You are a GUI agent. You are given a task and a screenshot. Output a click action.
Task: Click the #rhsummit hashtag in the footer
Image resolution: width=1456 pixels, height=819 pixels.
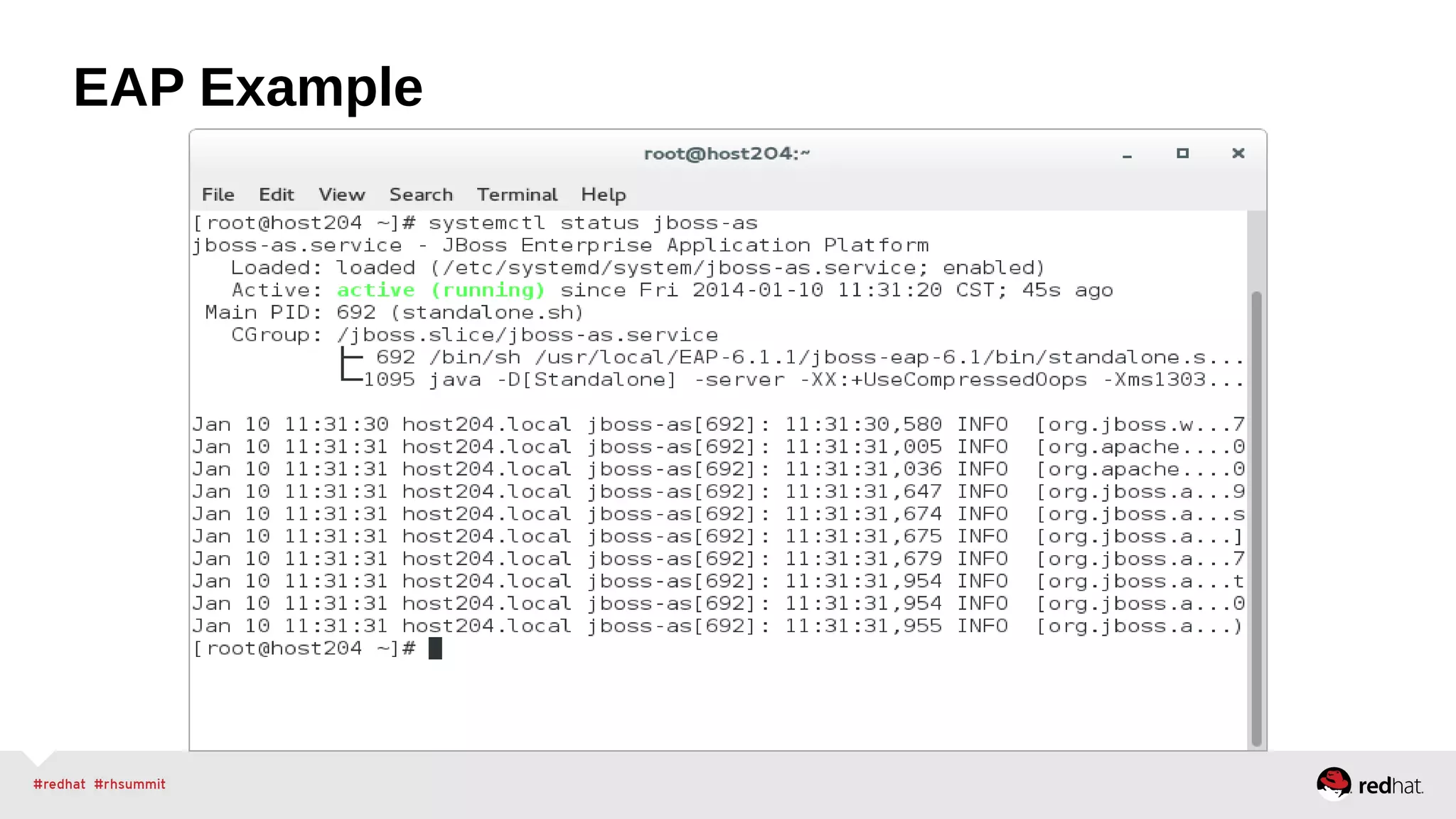pyautogui.click(x=129, y=784)
